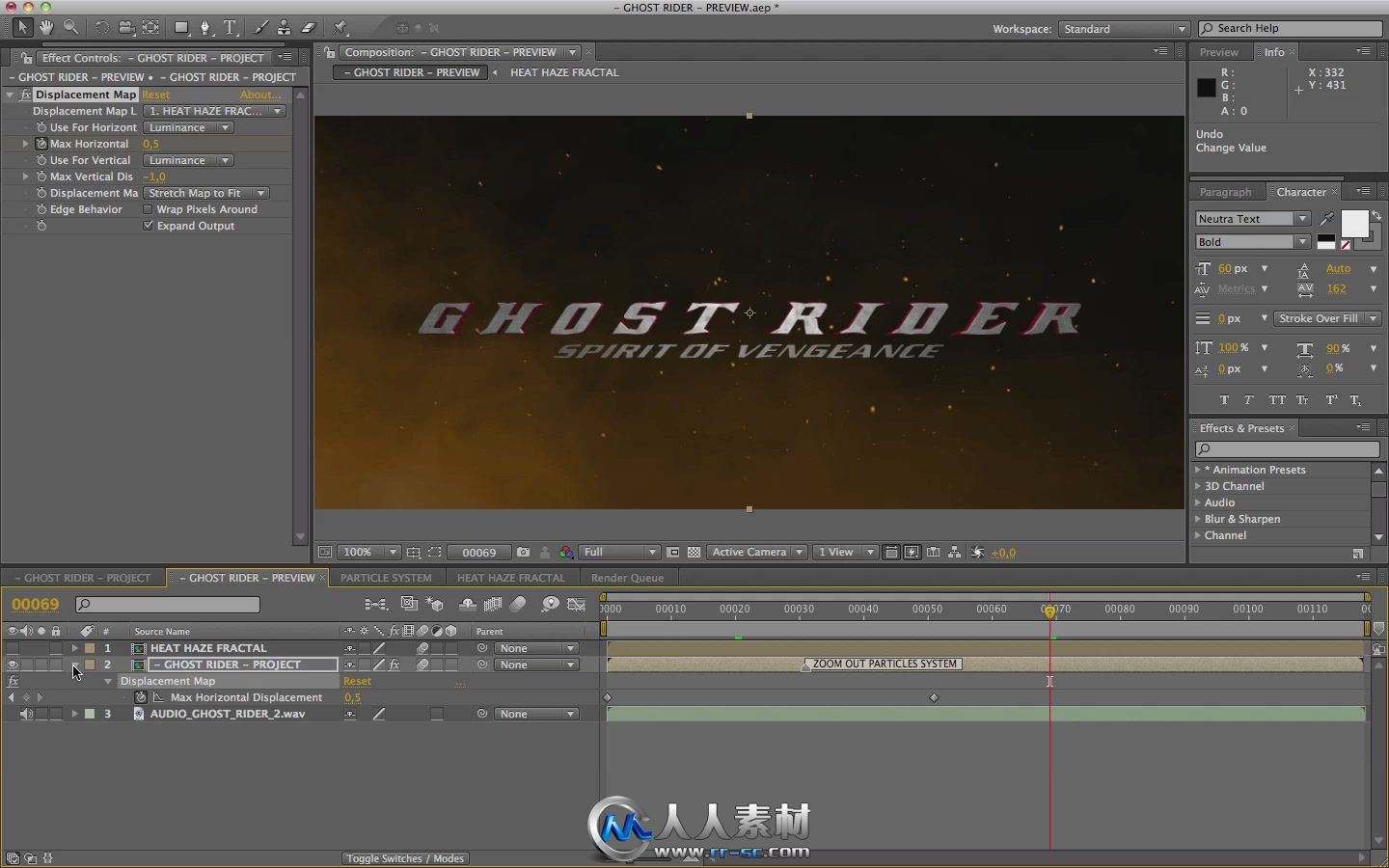Select the Selection arrow tool

point(22,28)
